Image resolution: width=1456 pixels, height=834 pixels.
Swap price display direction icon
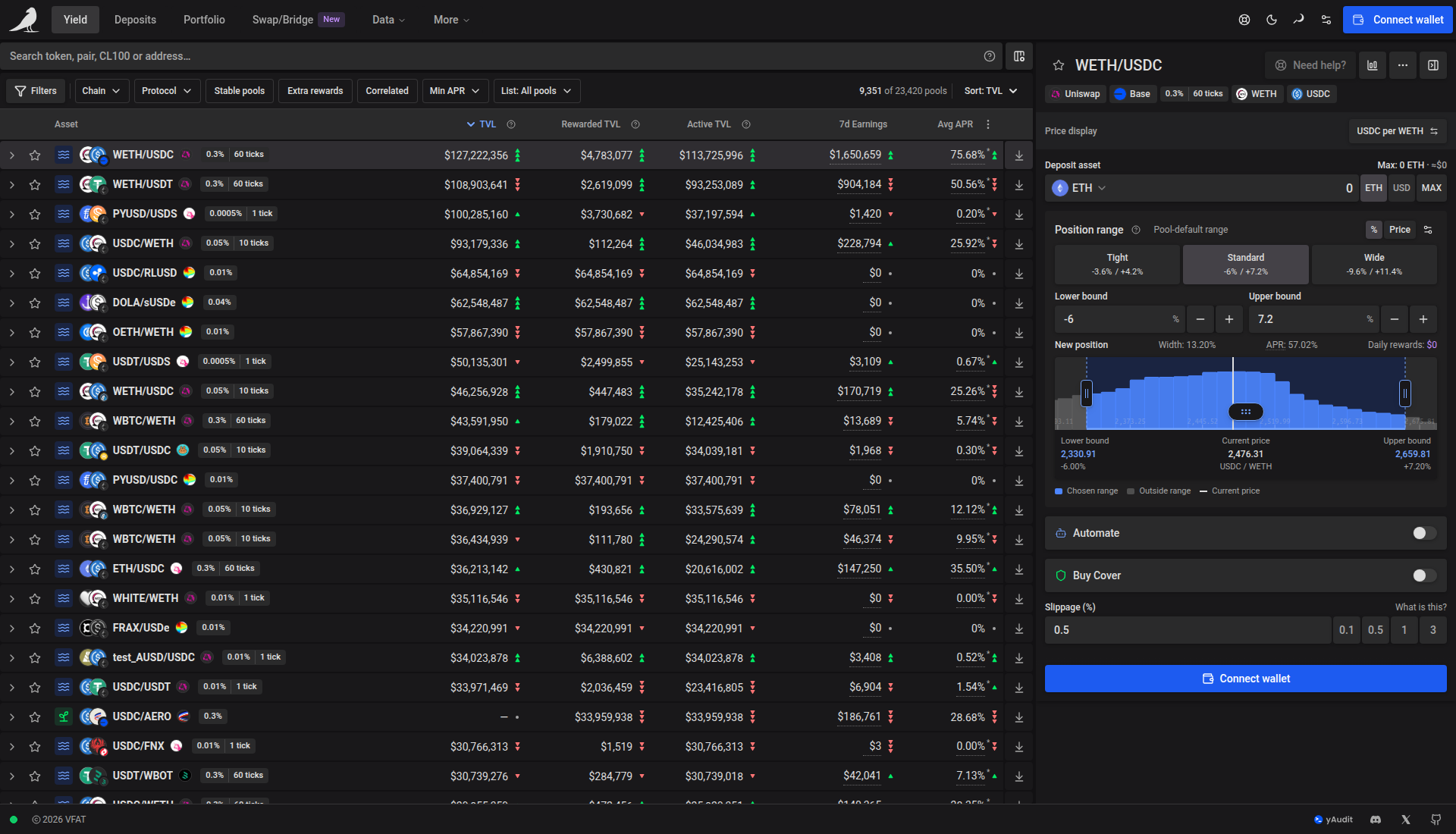click(1434, 131)
